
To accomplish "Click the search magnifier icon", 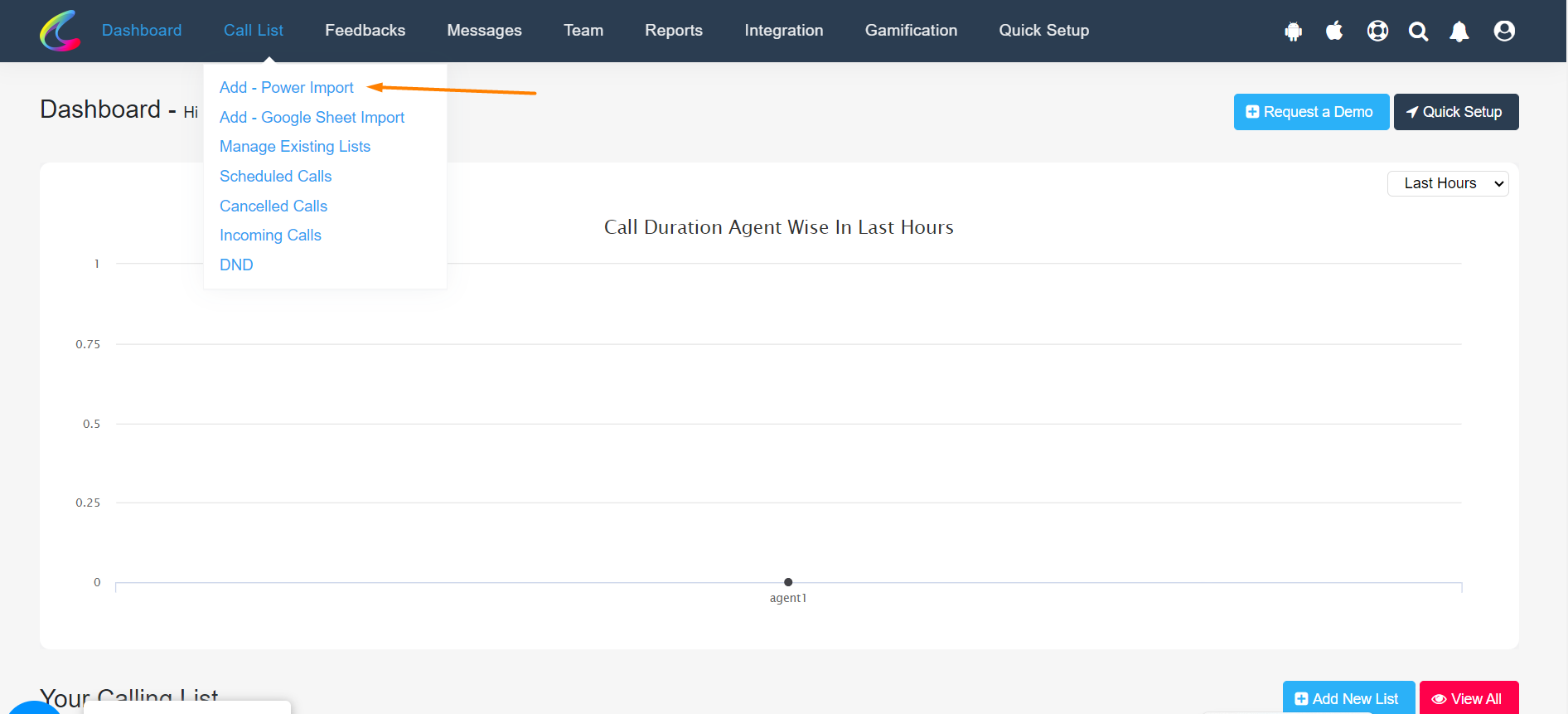I will tap(1419, 32).
